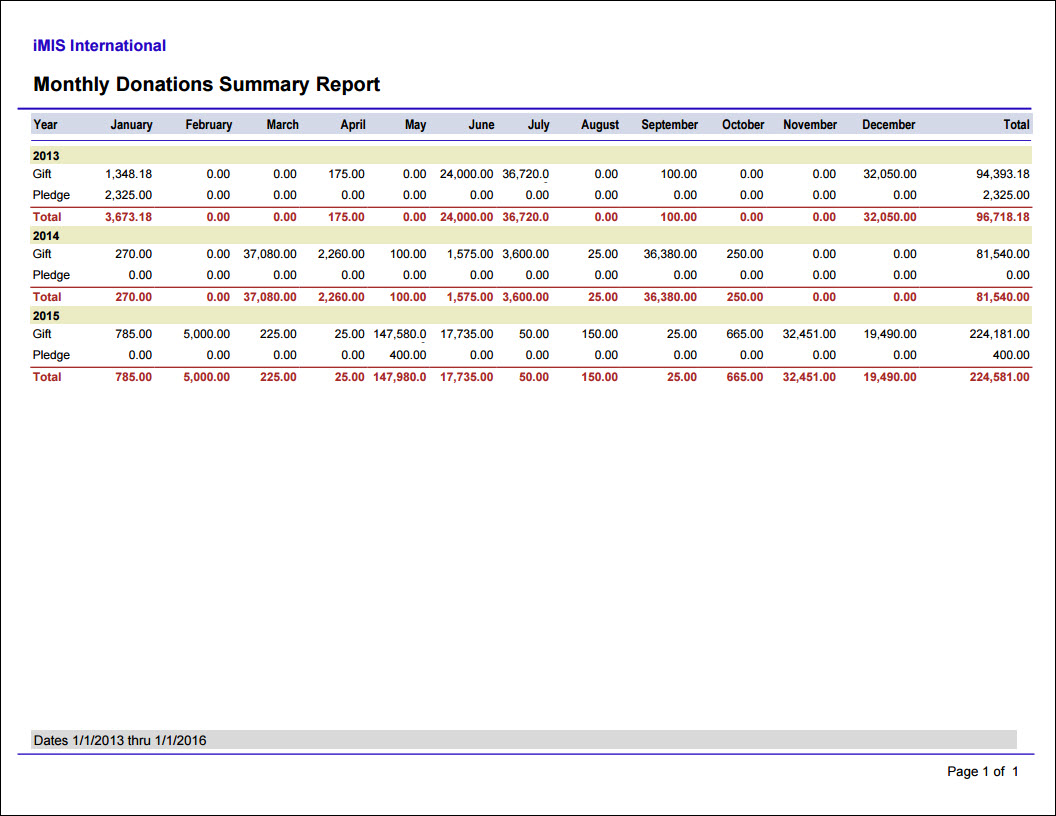Click the November column header
This screenshot has height=816, width=1056.
[810, 125]
